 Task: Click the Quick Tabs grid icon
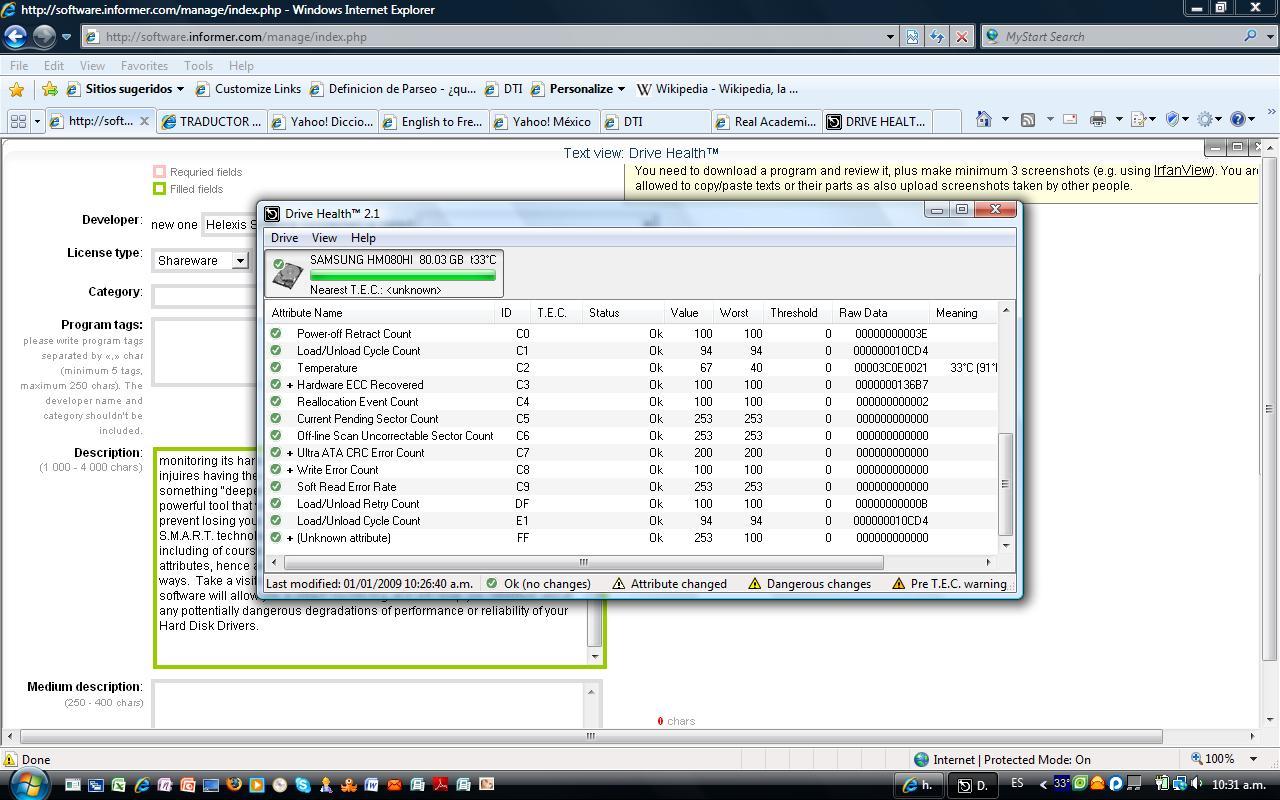pyautogui.click(x=18, y=121)
